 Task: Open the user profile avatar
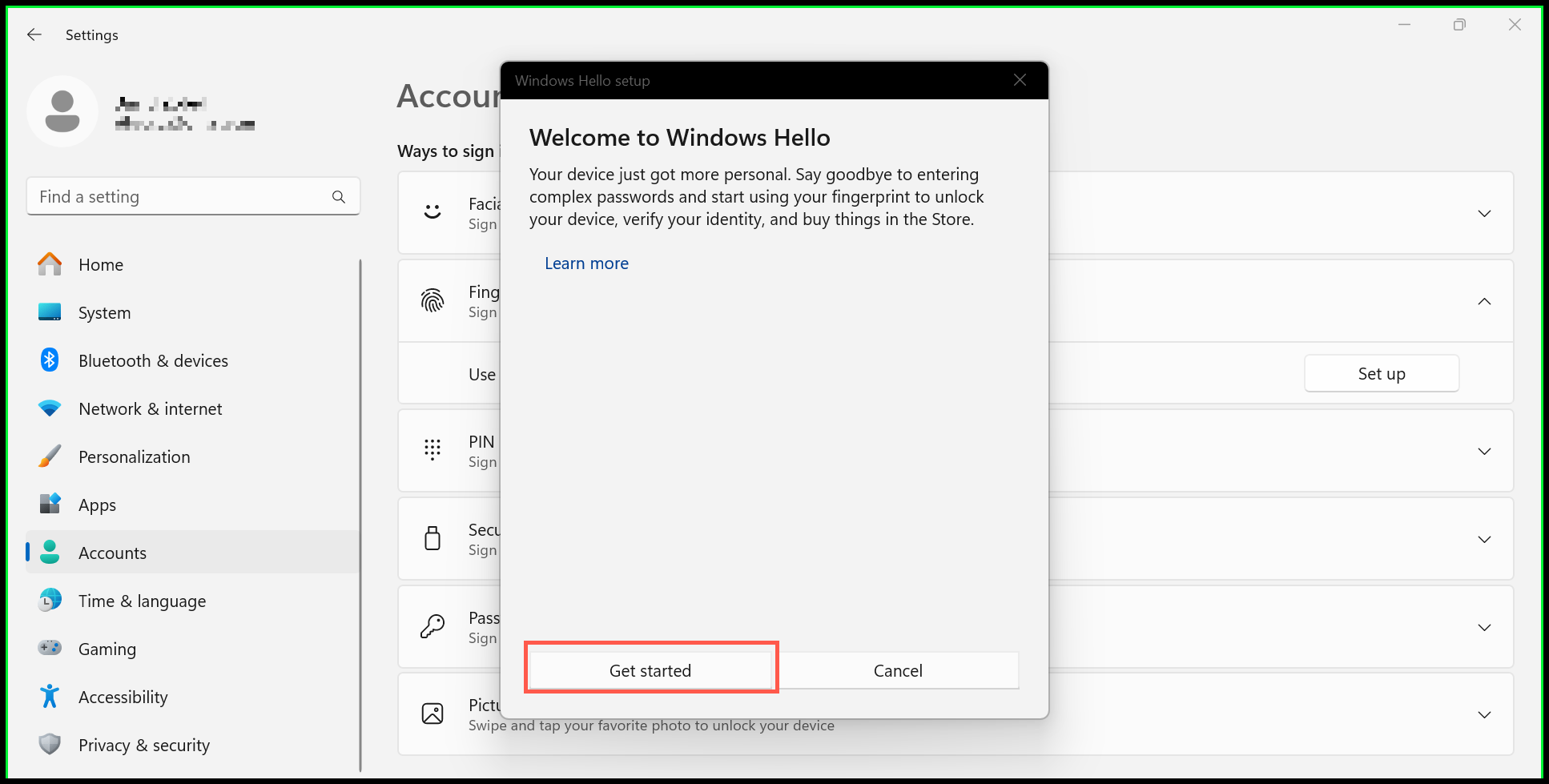tap(62, 111)
